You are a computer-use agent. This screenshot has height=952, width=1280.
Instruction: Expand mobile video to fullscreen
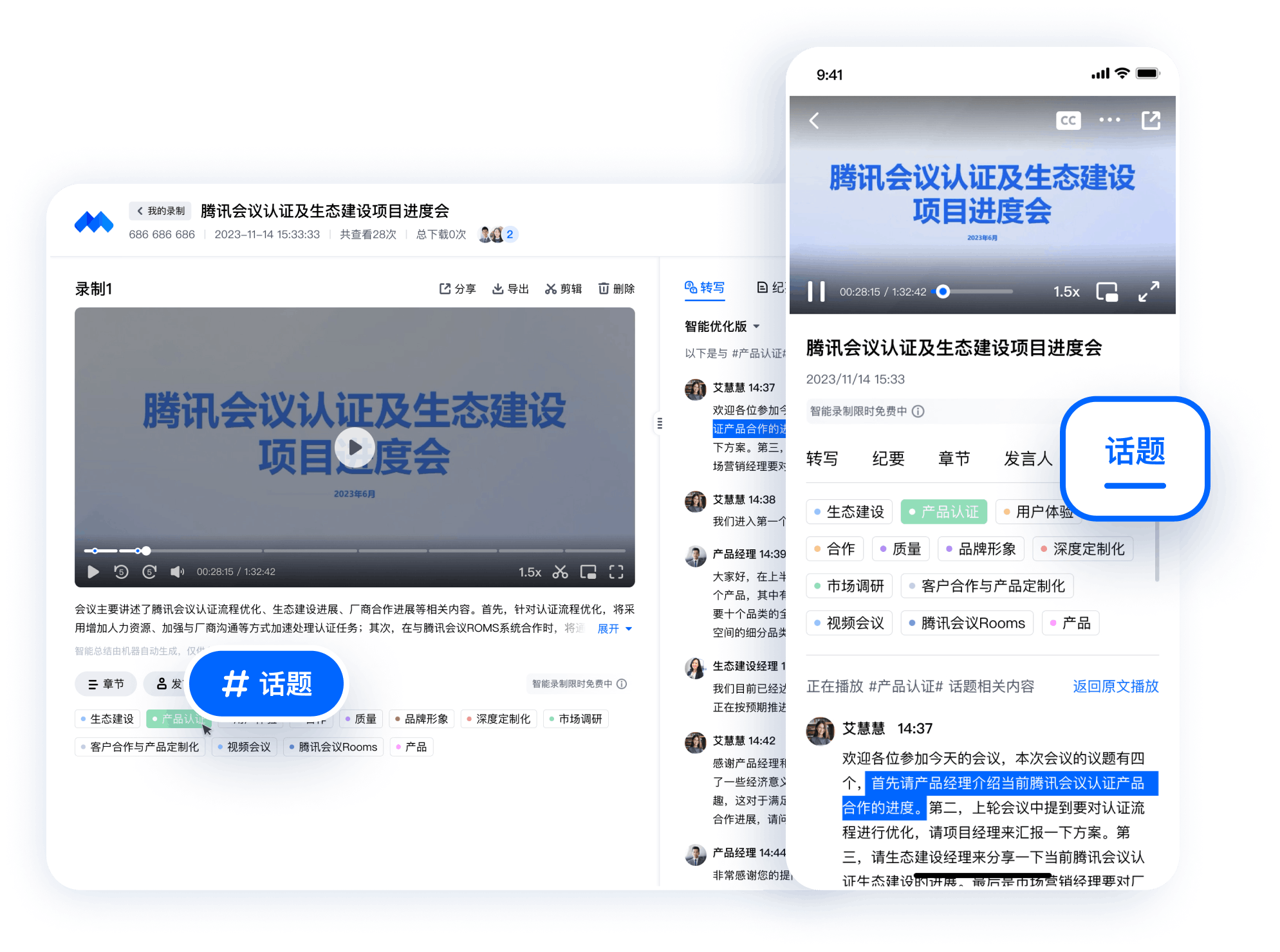click(1149, 291)
